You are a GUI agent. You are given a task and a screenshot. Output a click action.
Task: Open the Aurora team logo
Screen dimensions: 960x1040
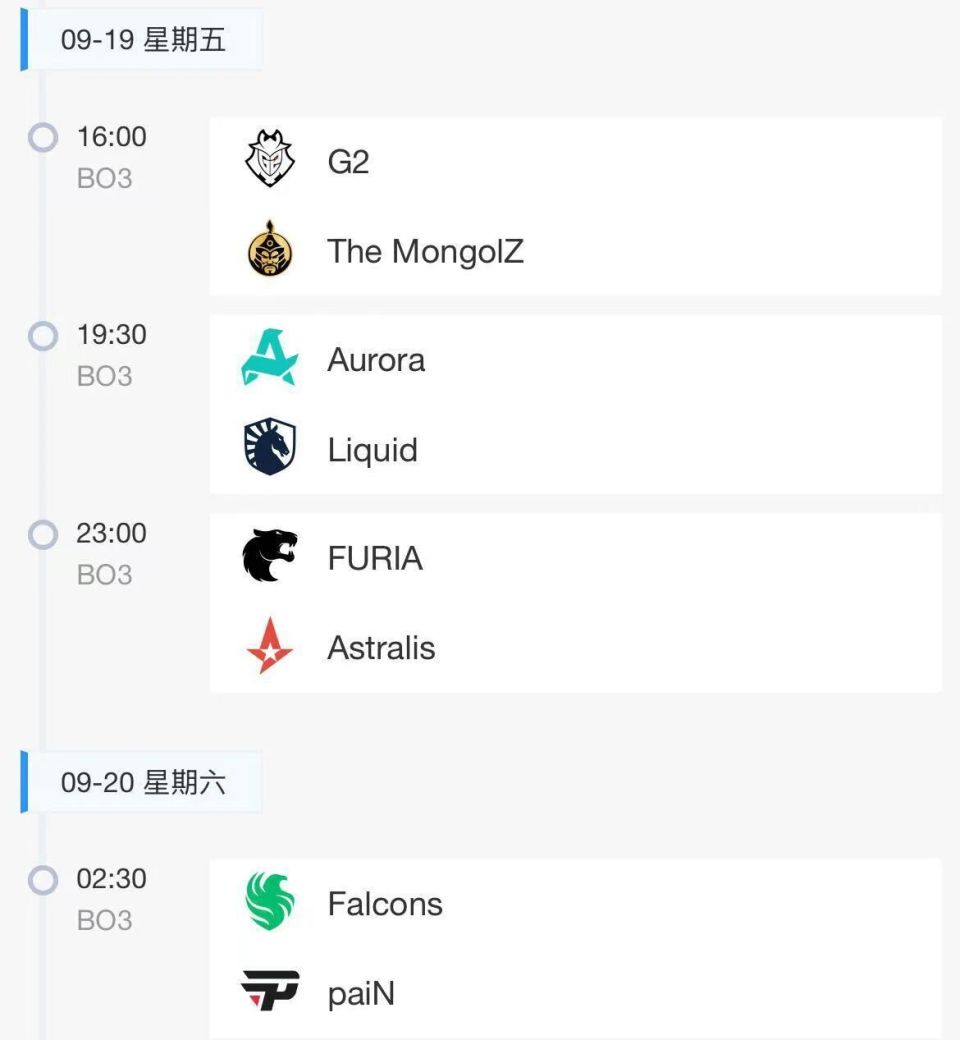(269, 357)
